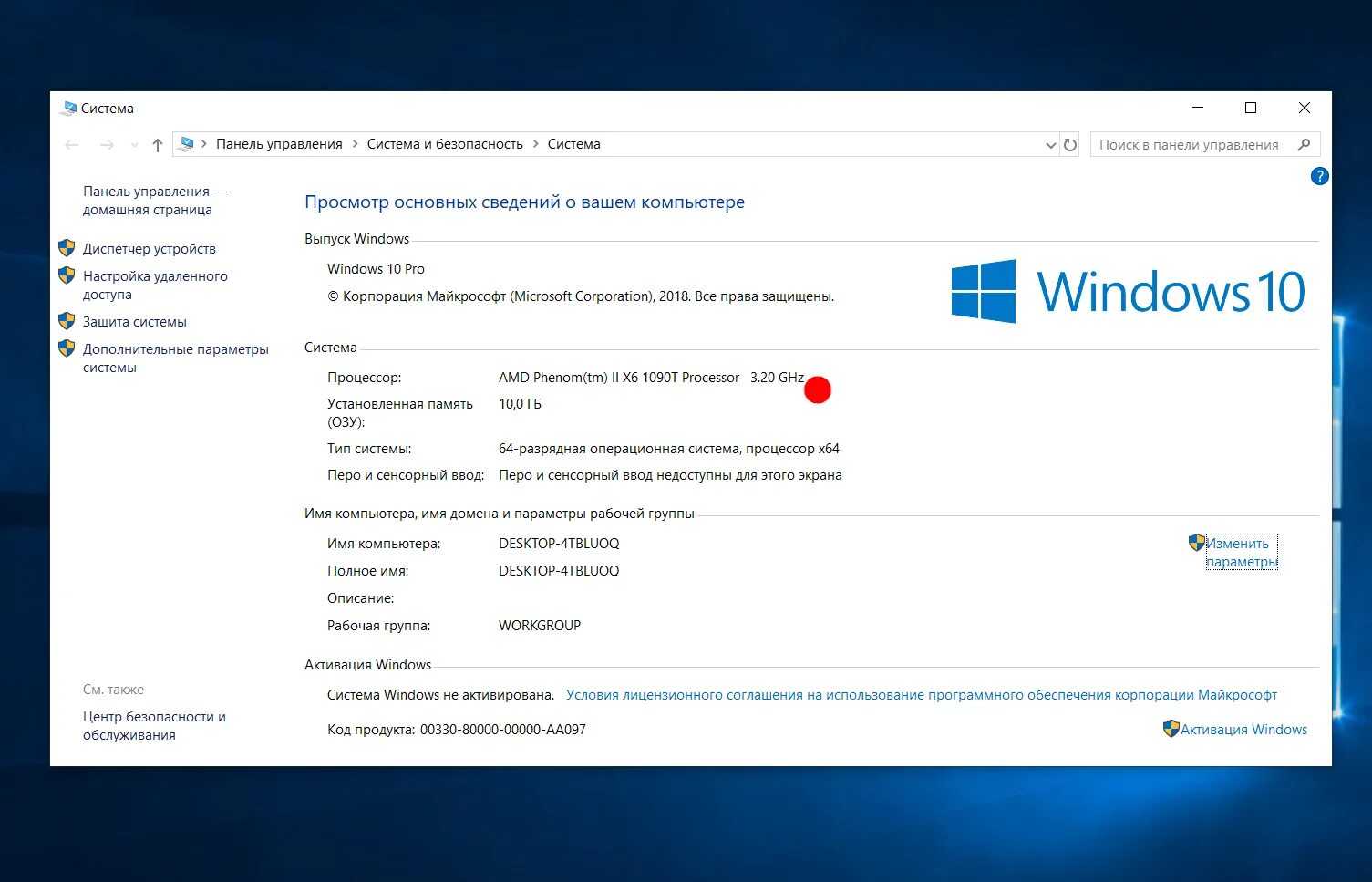This screenshot has width=1372, height=882.
Task: Click the Windows 10 logo image
Action: click(1128, 291)
